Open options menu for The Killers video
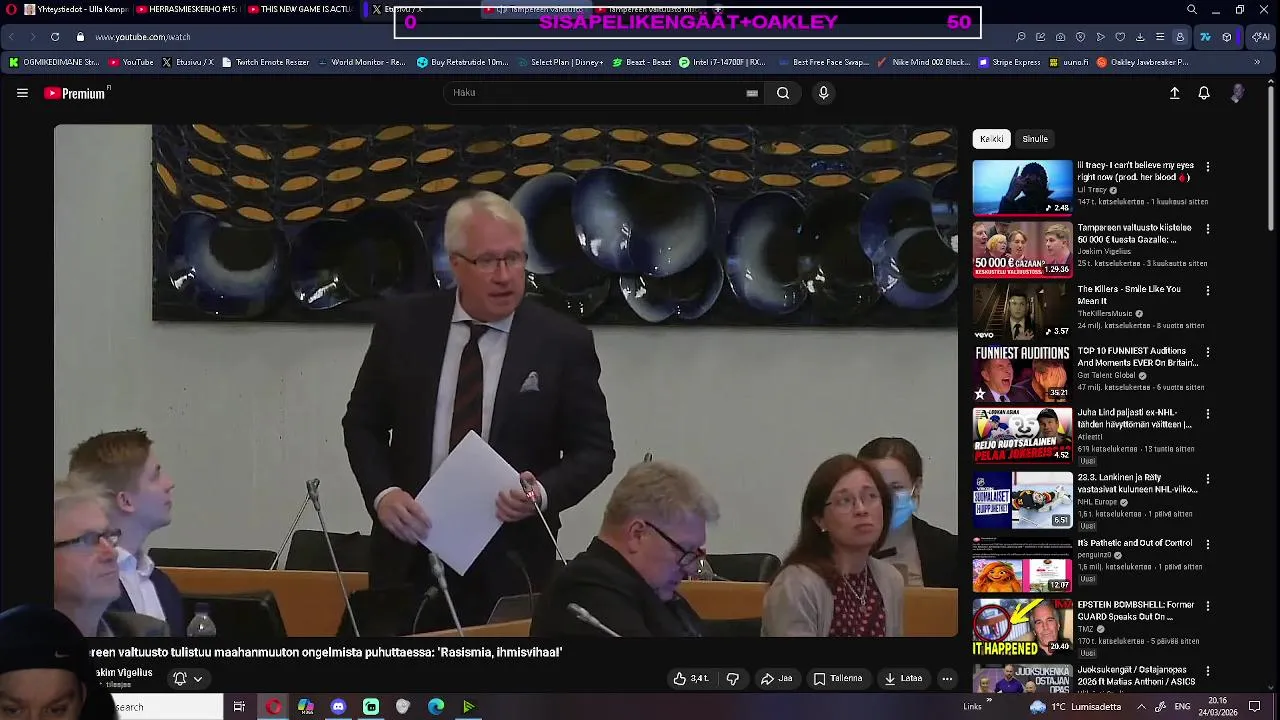The width and height of the screenshot is (1280, 720). [1207, 291]
